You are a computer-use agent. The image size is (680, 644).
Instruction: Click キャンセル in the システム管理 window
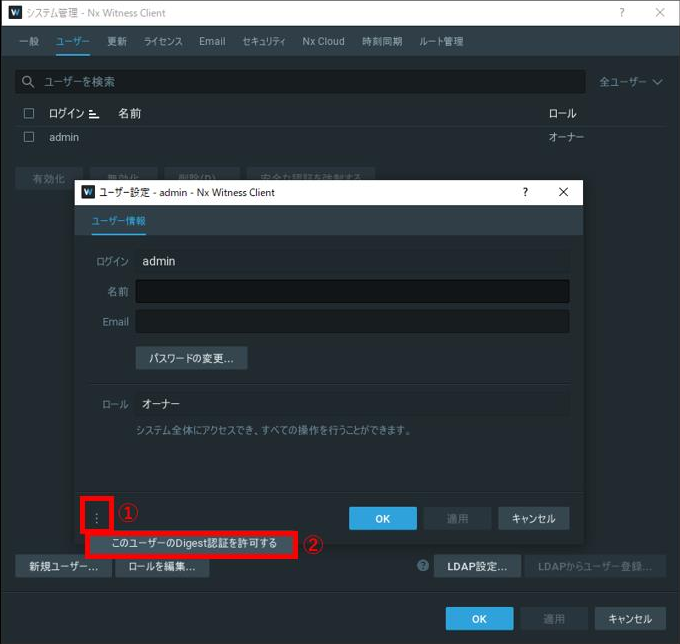tap(630, 619)
